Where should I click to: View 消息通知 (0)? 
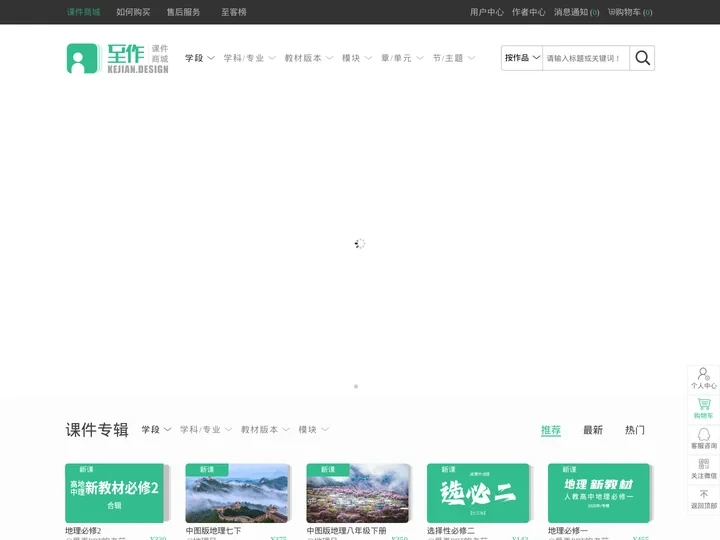pyautogui.click(x=576, y=12)
